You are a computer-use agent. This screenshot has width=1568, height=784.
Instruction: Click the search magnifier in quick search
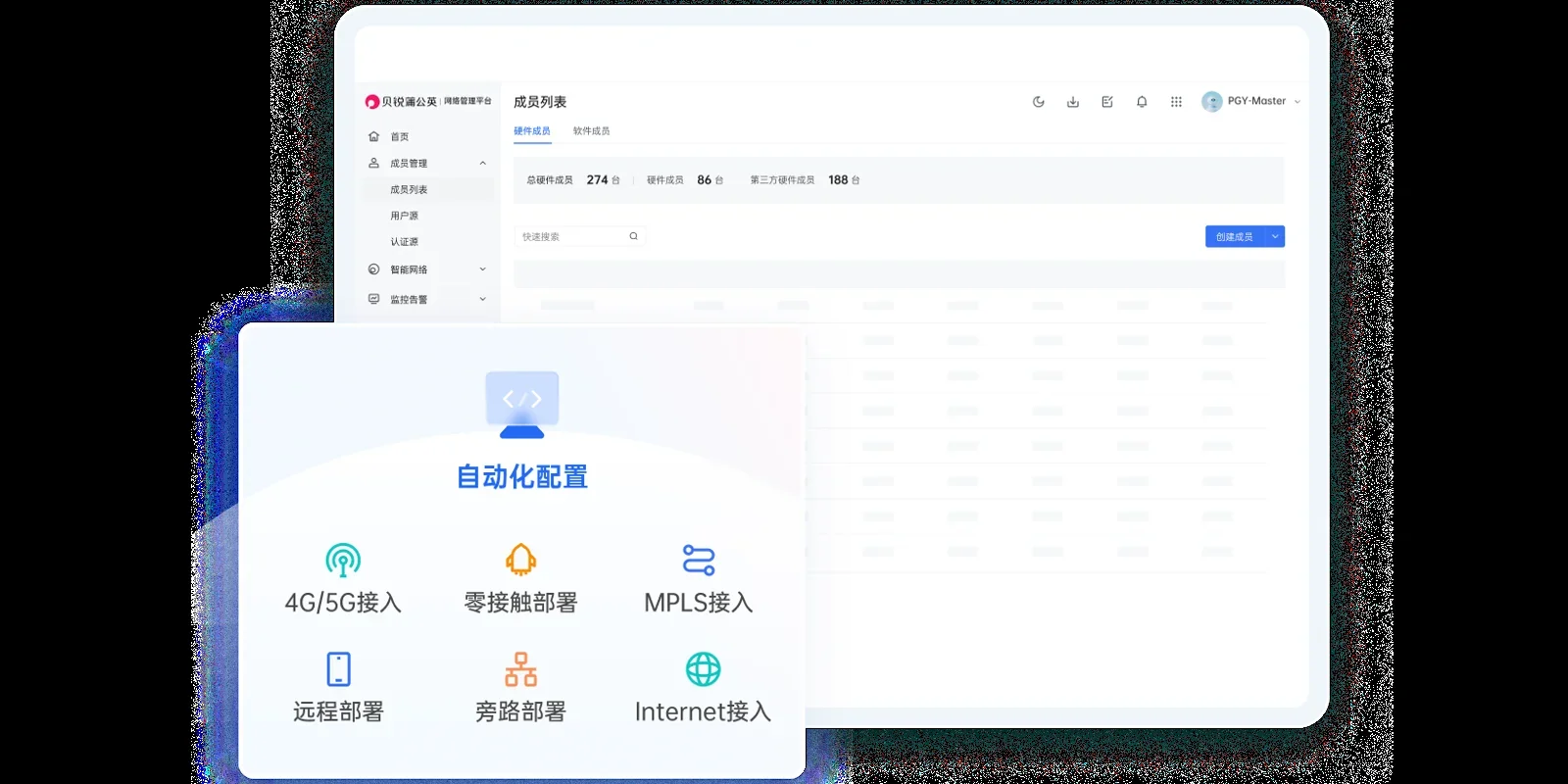tap(633, 236)
